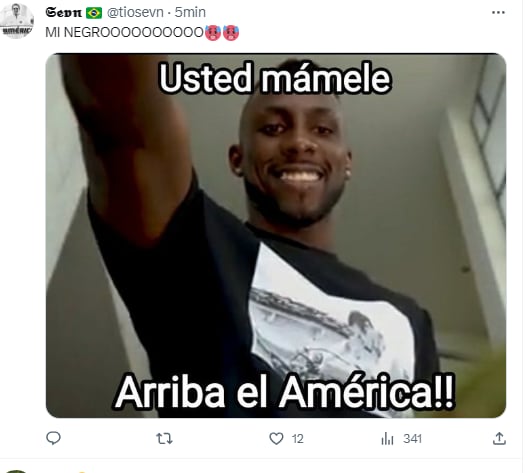
Task: Click the display name Sevn
Action: (64, 13)
